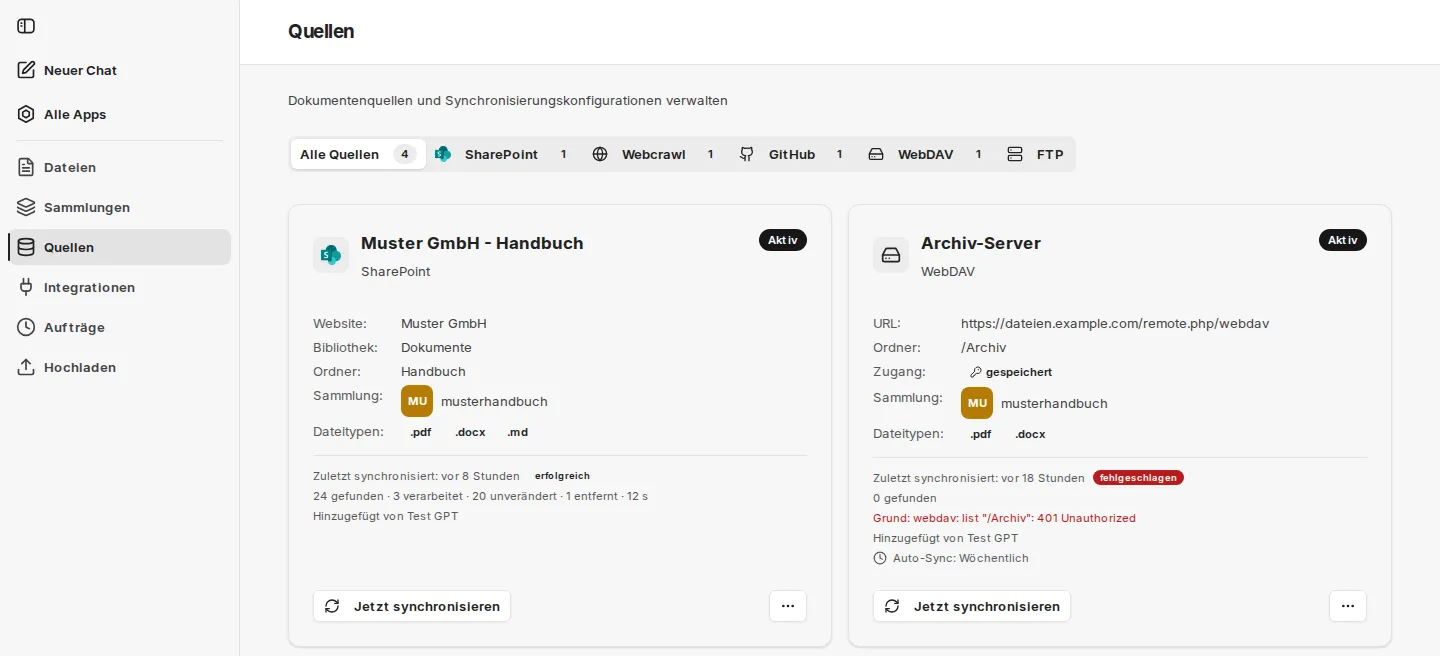The height and width of the screenshot is (656, 1440).
Task: Open Archiv-Server title
Action: pyautogui.click(x=981, y=243)
